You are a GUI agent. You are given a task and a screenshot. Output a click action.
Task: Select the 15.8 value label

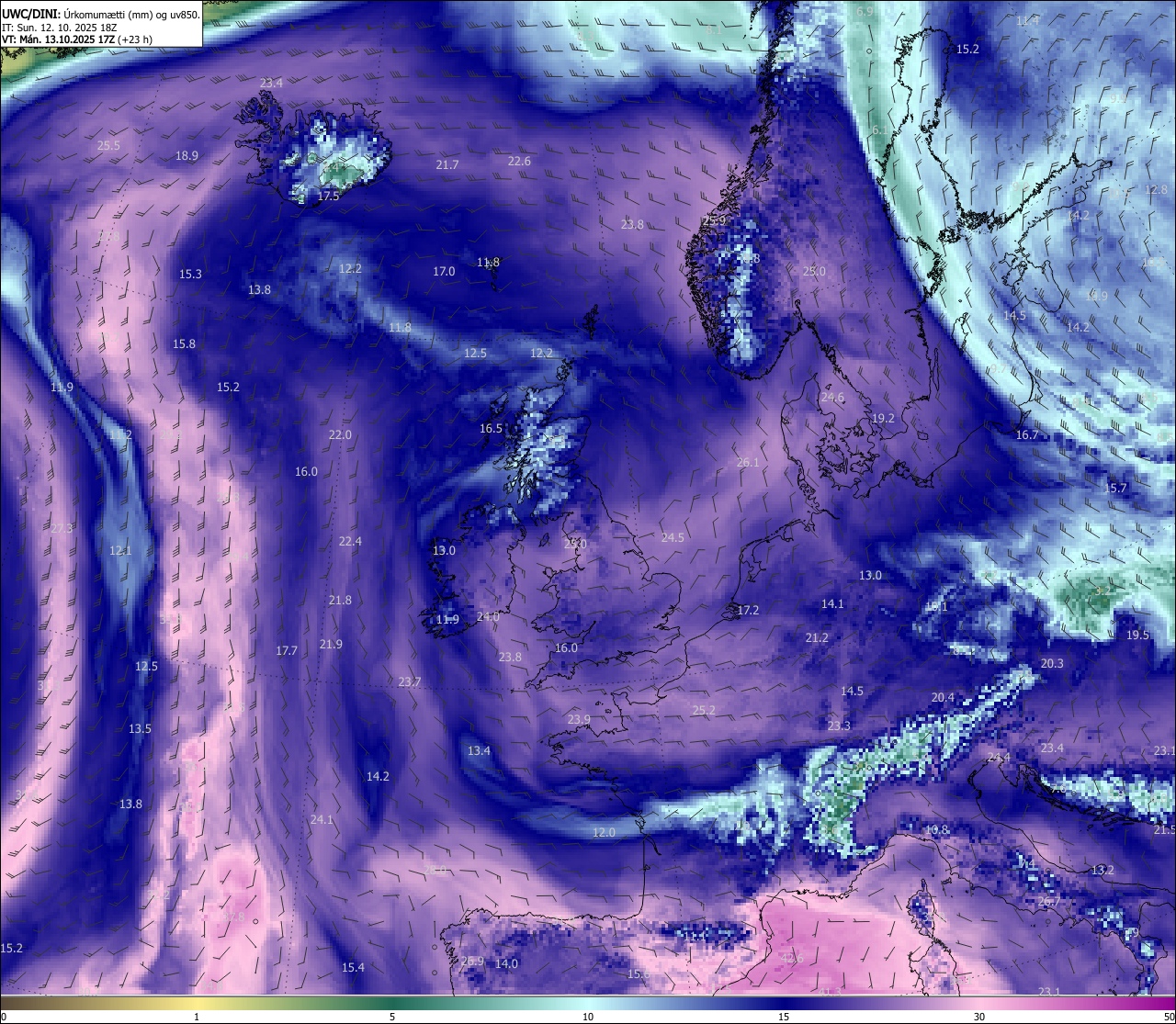pos(184,344)
